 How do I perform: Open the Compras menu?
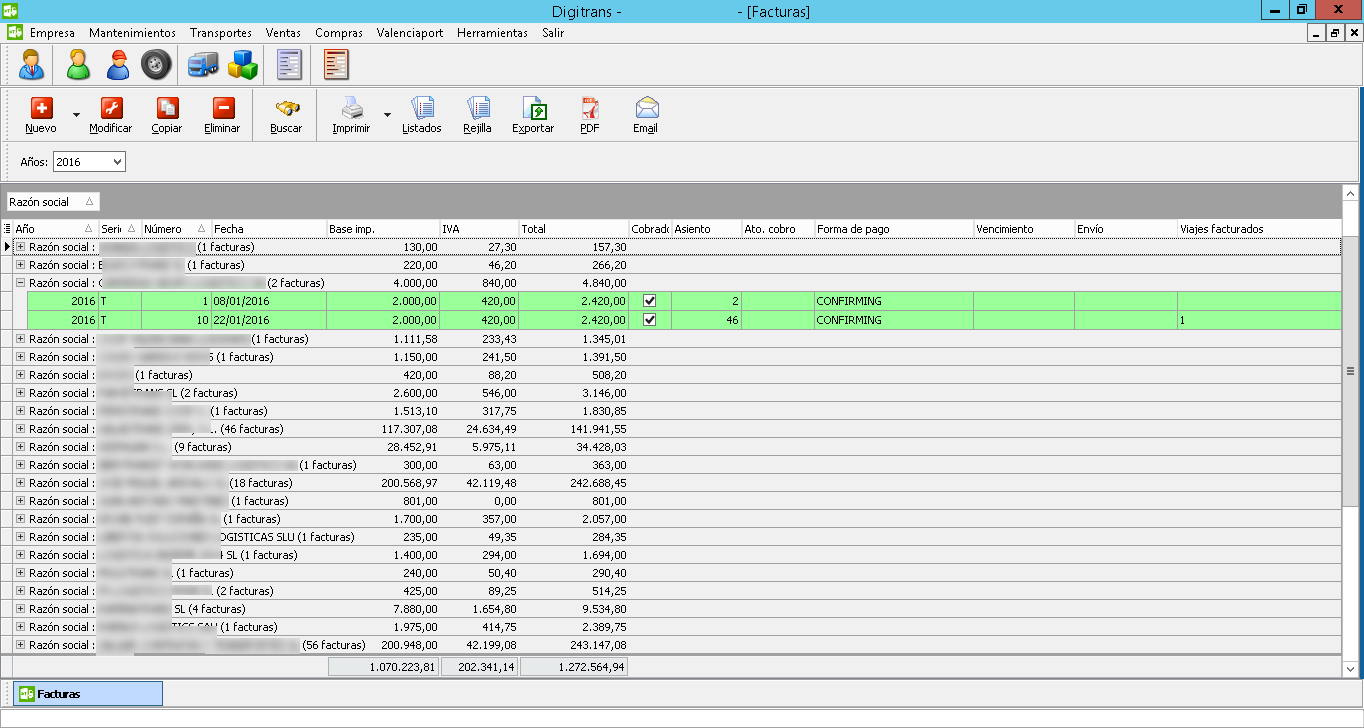[x=339, y=33]
